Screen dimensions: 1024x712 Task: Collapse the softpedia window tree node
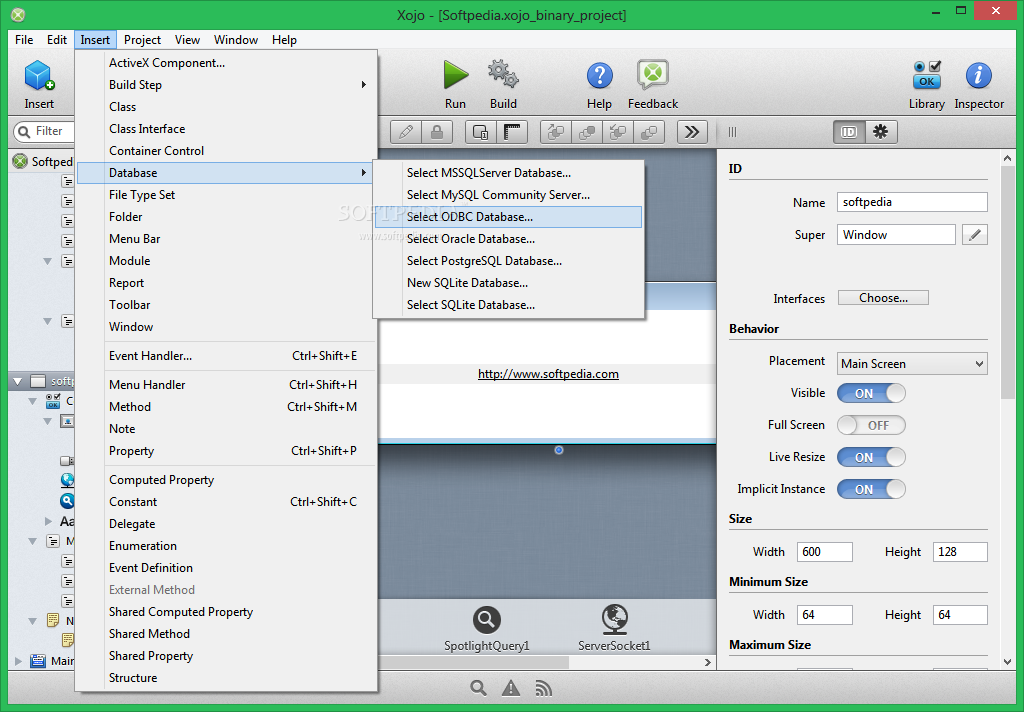(x=18, y=381)
